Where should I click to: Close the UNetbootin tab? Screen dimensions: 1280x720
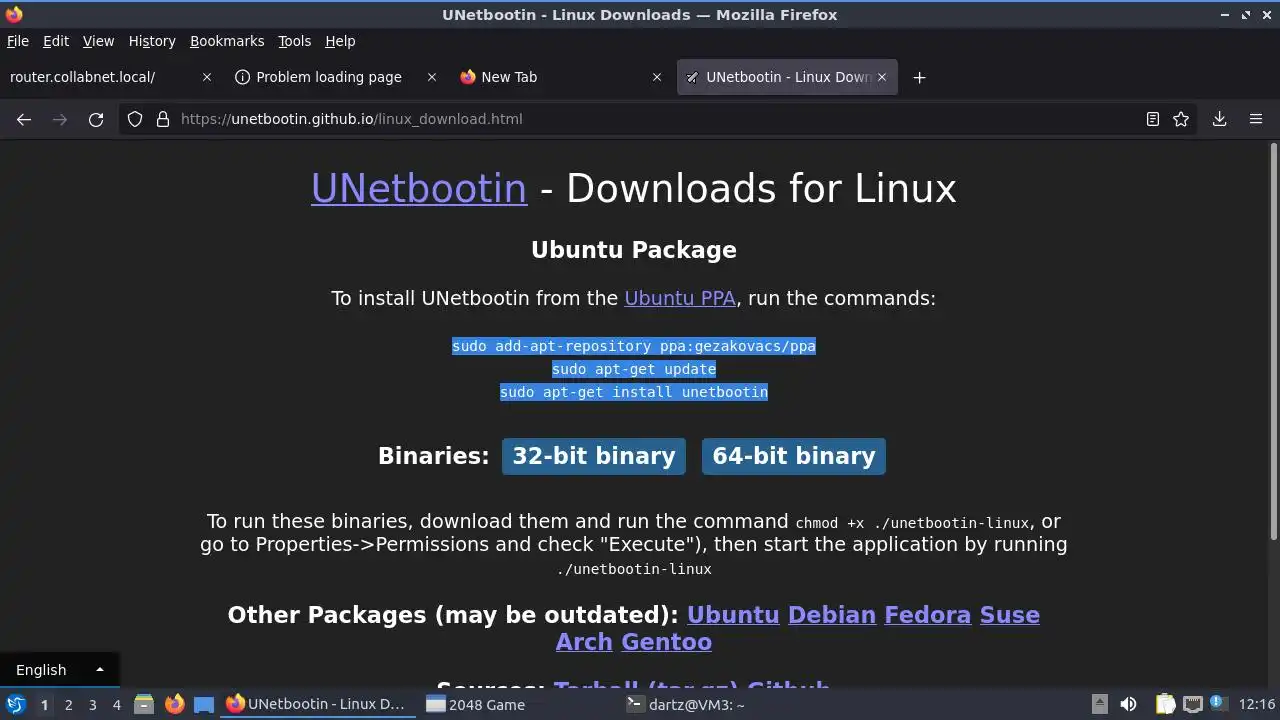coord(882,77)
